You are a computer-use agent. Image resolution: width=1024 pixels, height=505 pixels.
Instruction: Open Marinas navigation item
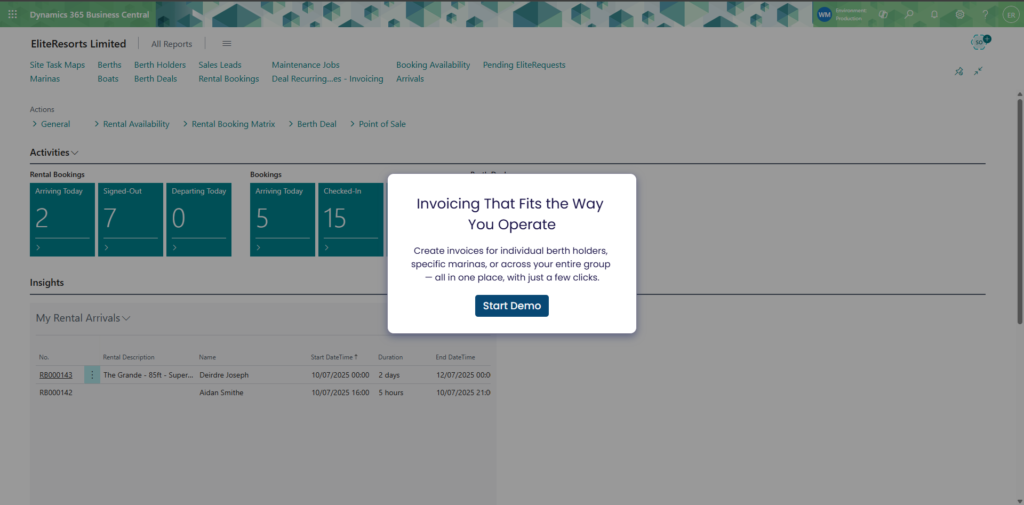(45, 78)
